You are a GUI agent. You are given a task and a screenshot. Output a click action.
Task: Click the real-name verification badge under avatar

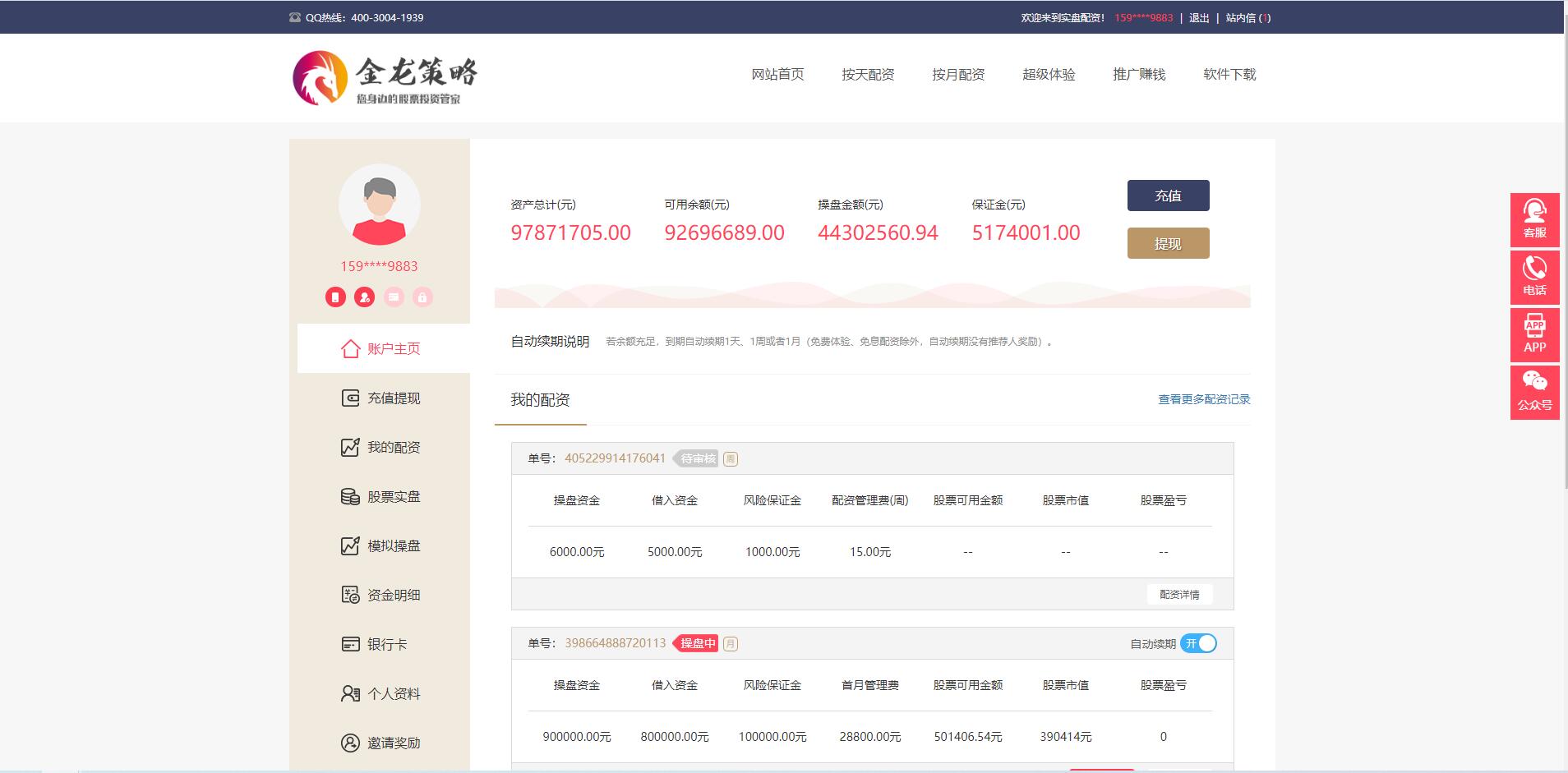(x=364, y=297)
